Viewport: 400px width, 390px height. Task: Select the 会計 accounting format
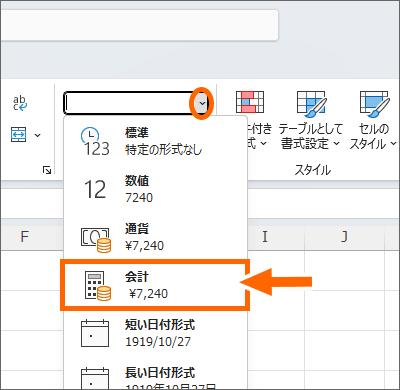(x=155, y=285)
